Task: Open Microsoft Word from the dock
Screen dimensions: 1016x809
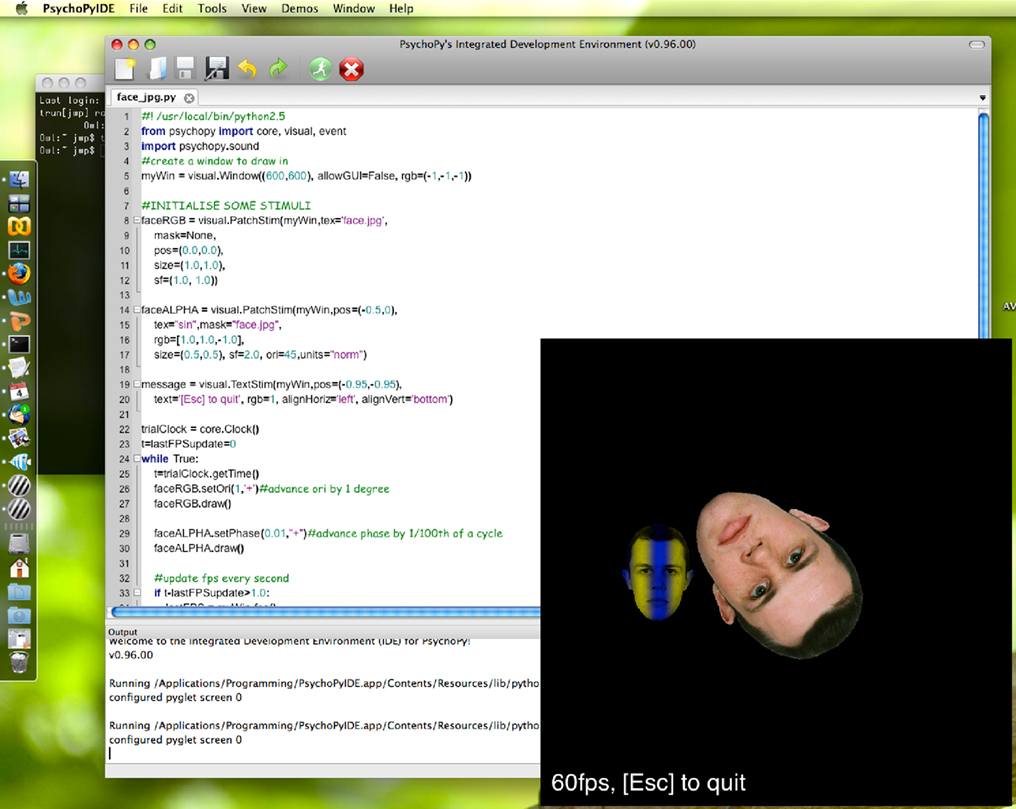Action: coord(19,297)
